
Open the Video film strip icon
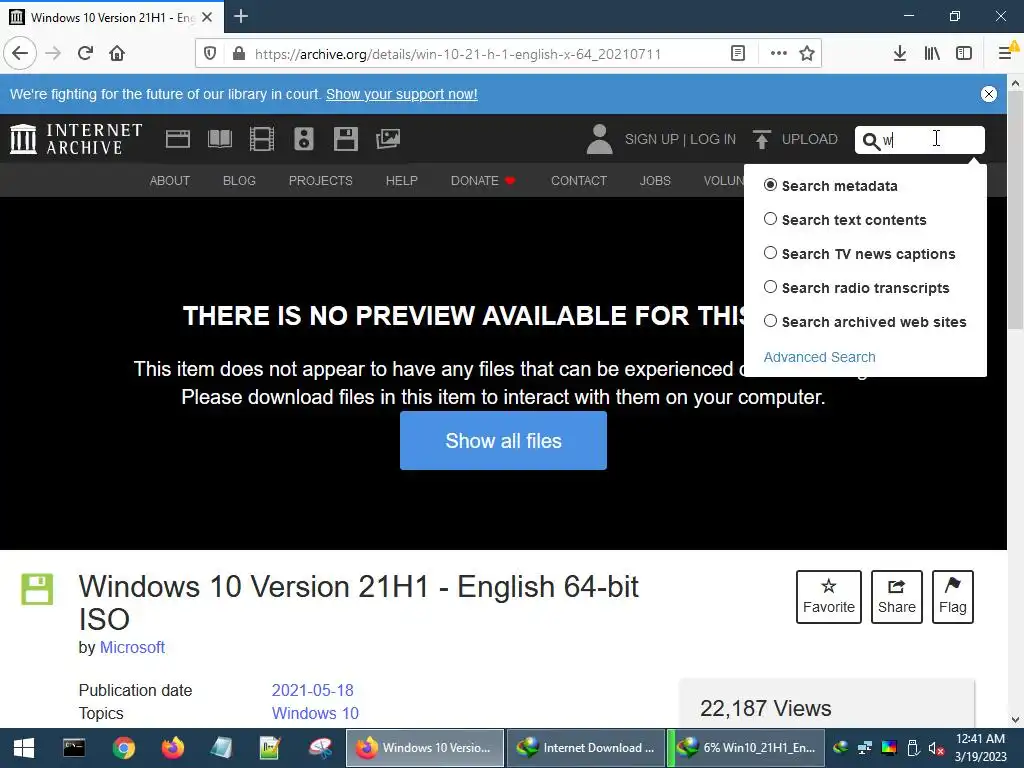262,139
